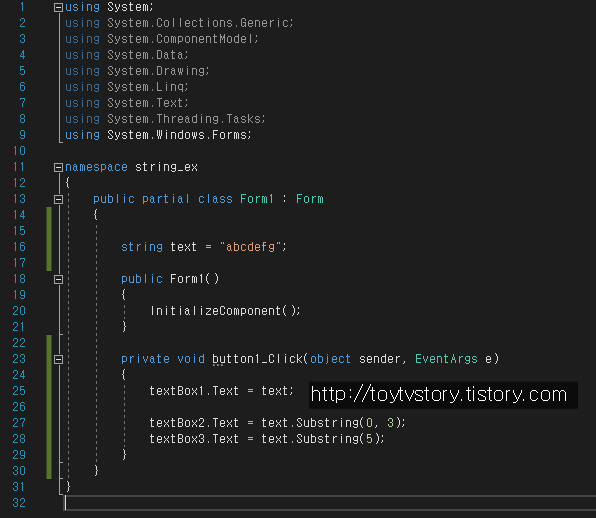Collapse the Form1() constructor block
The height and width of the screenshot is (518, 596).
point(58,279)
